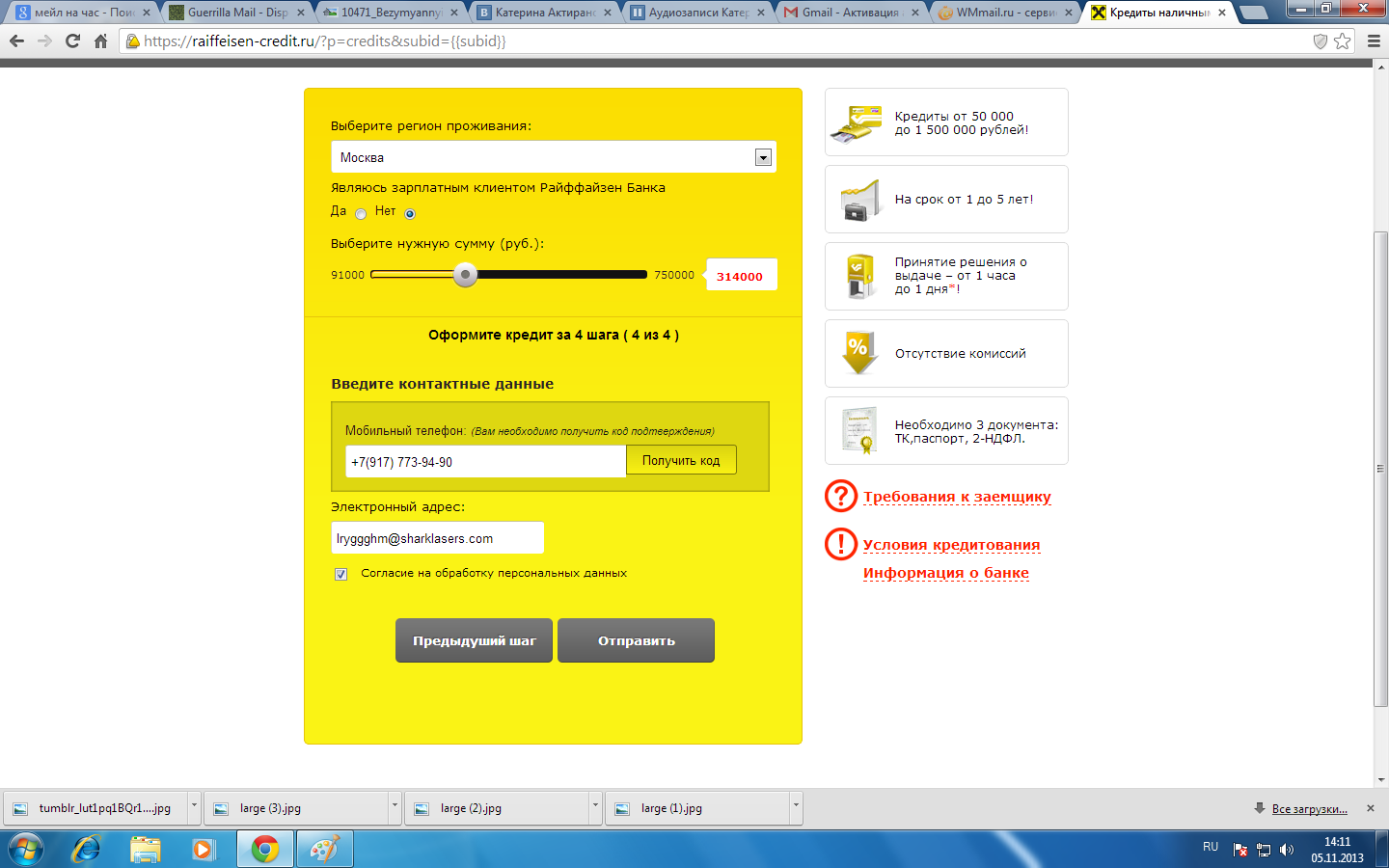Switch to the Gmail - Активация tab

[x=850, y=13]
